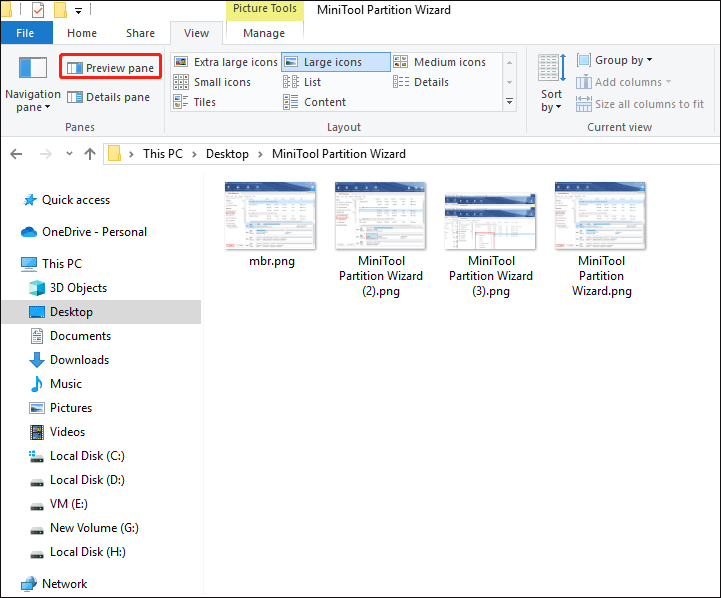Click Size all columns to fit
The image size is (721, 598).
click(x=640, y=104)
